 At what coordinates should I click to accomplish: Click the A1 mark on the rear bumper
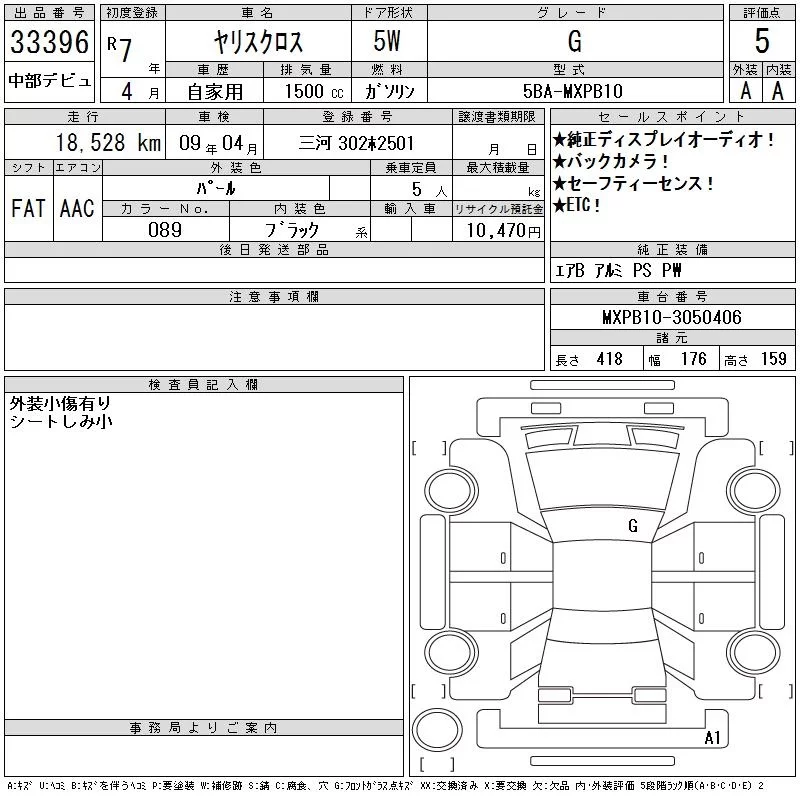pos(712,737)
